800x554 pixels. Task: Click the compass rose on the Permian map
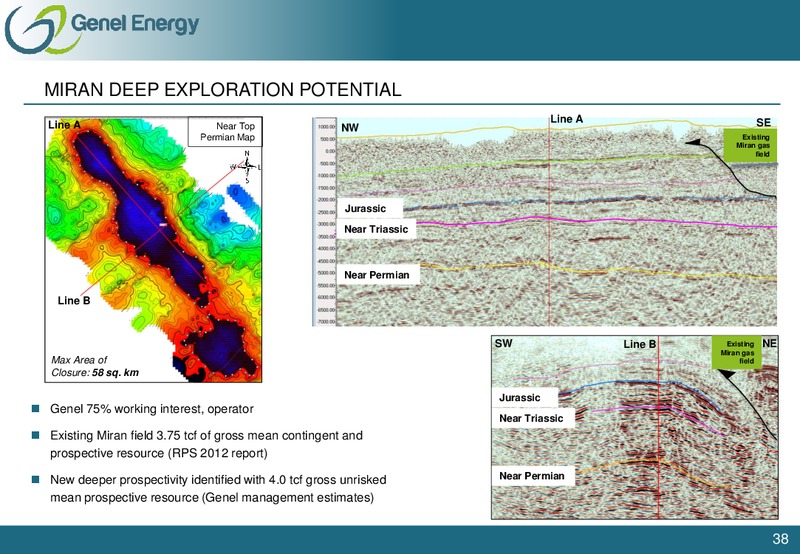[x=246, y=166]
